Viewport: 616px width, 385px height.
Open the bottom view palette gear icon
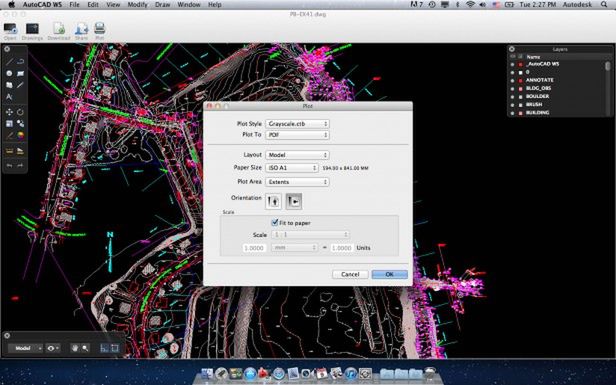click(x=7, y=336)
